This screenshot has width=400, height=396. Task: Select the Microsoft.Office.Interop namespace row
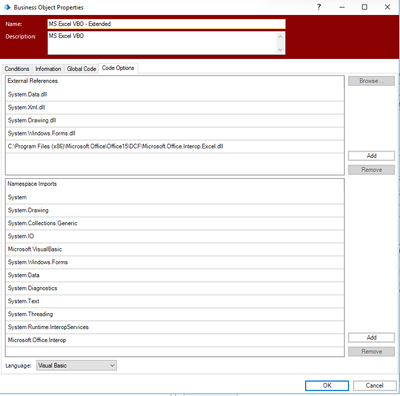click(x=175, y=340)
